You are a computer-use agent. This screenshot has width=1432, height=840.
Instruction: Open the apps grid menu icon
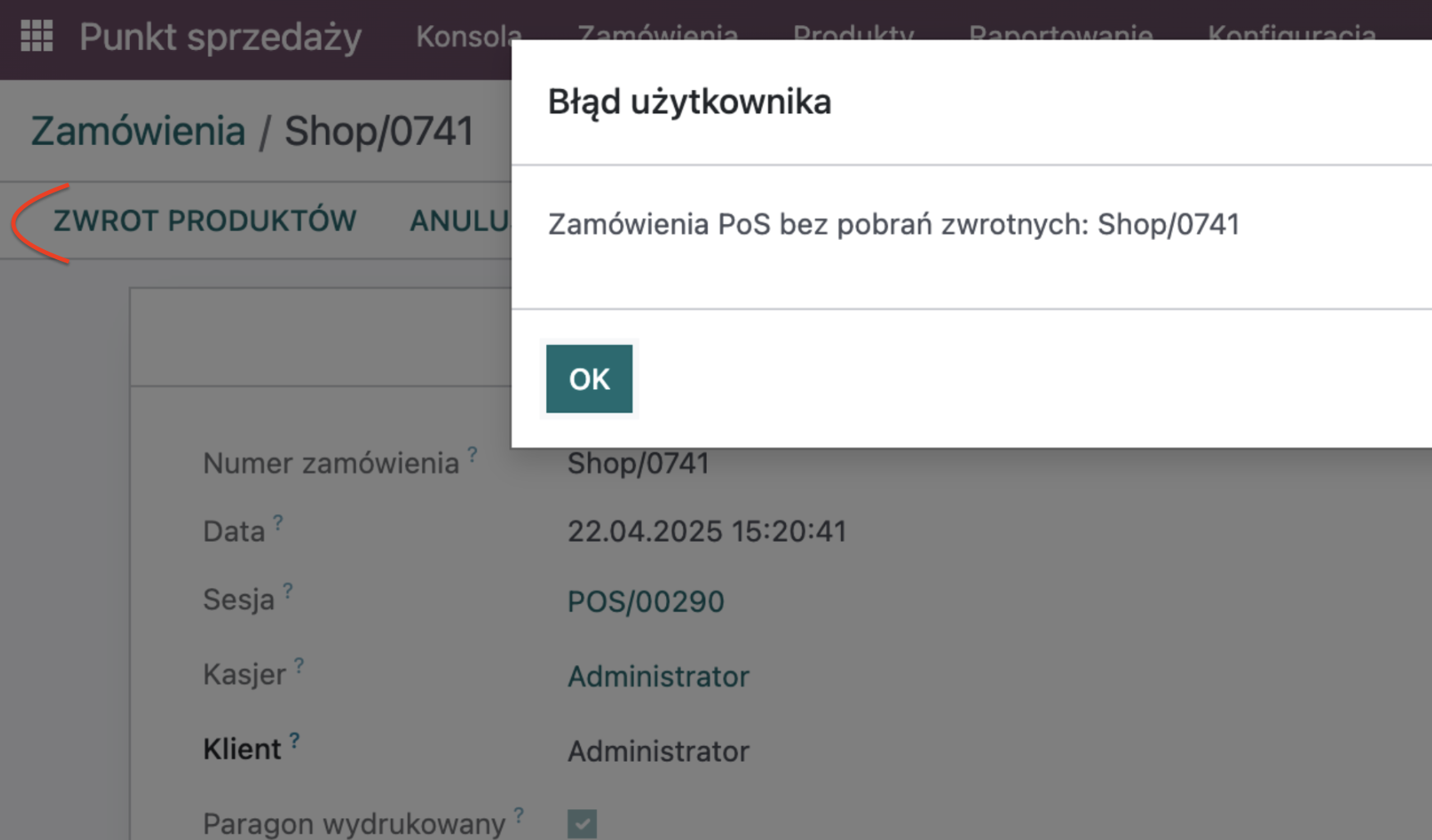[37, 36]
